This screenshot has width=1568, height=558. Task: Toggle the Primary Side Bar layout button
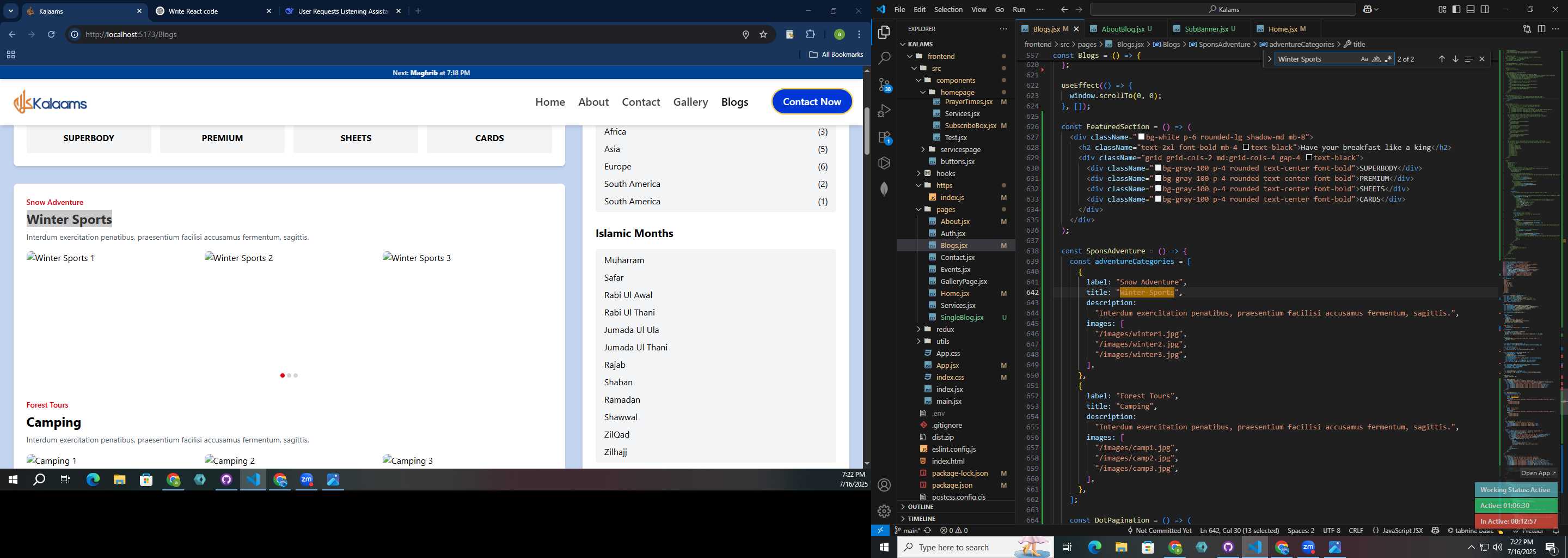(x=1456, y=9)
